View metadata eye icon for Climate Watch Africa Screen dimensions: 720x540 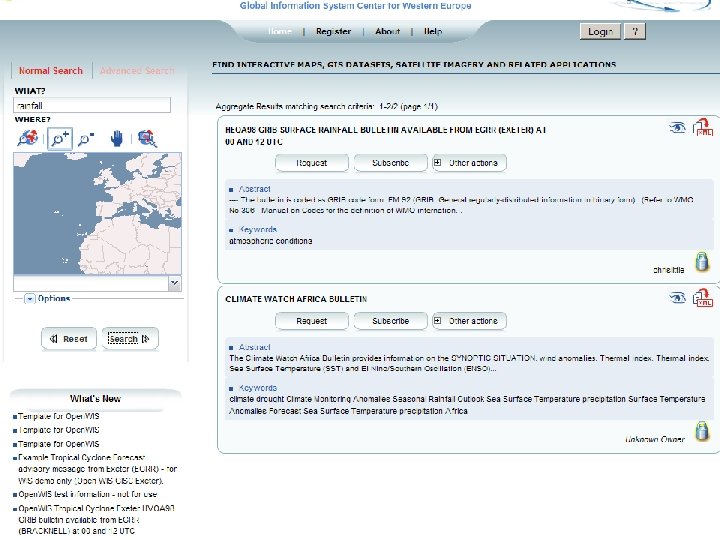677,298
